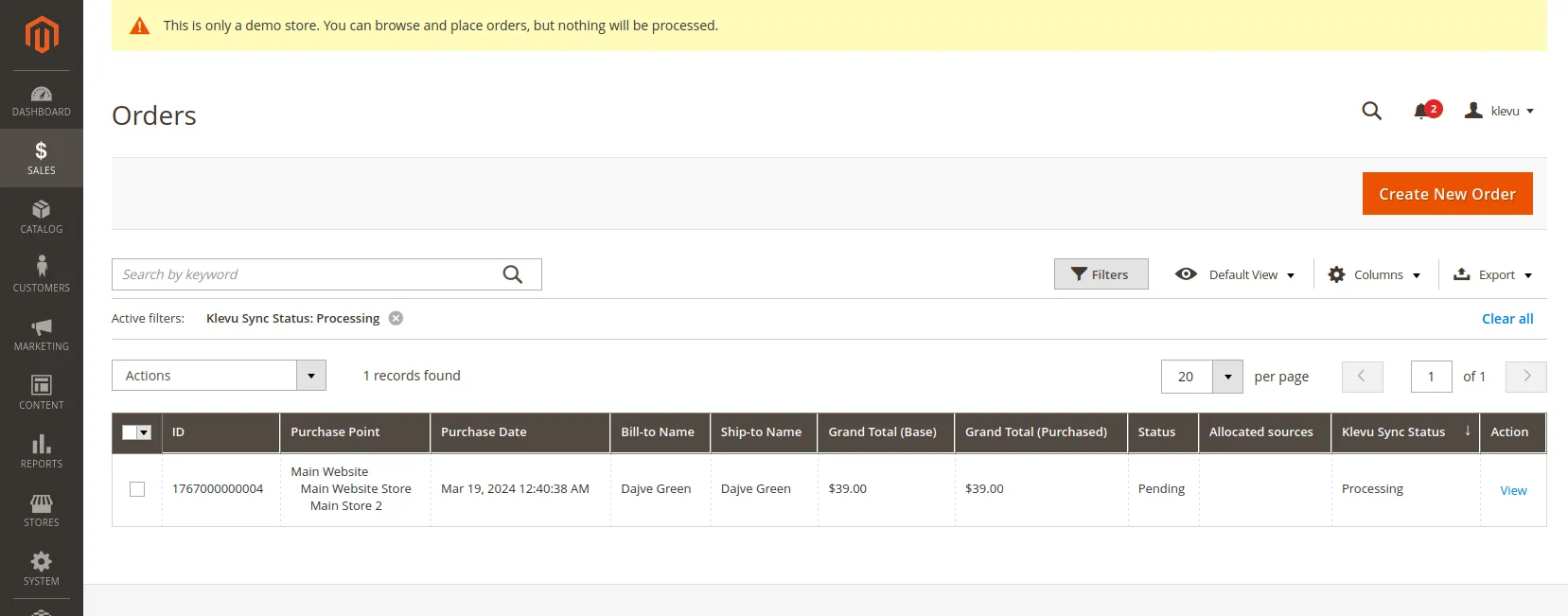Viewport: 1568px width, 616px height.
Task: Open the select-all options arrow in header
Action: 145,432
